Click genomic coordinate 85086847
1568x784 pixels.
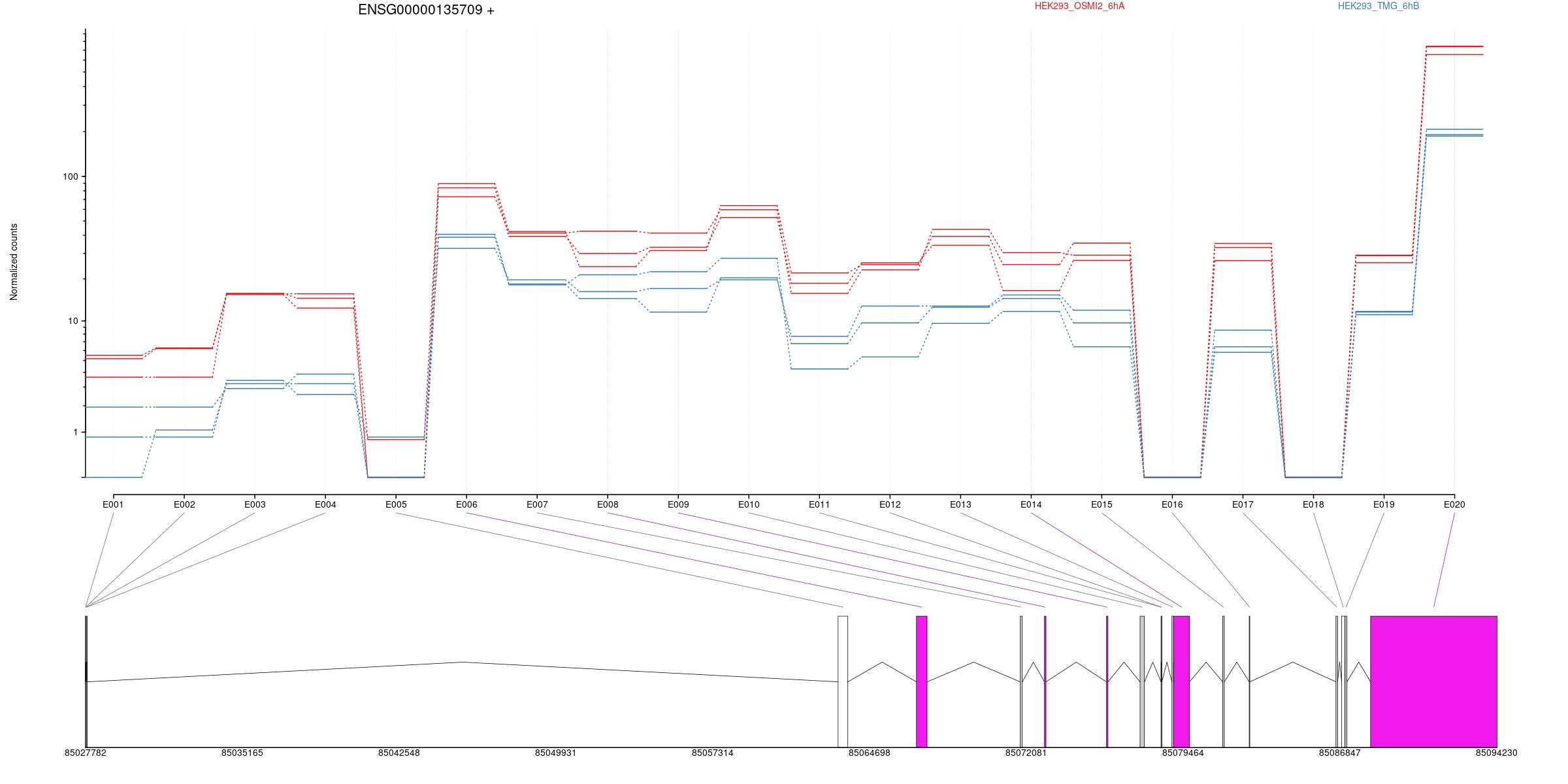[x=1340, y=753]
